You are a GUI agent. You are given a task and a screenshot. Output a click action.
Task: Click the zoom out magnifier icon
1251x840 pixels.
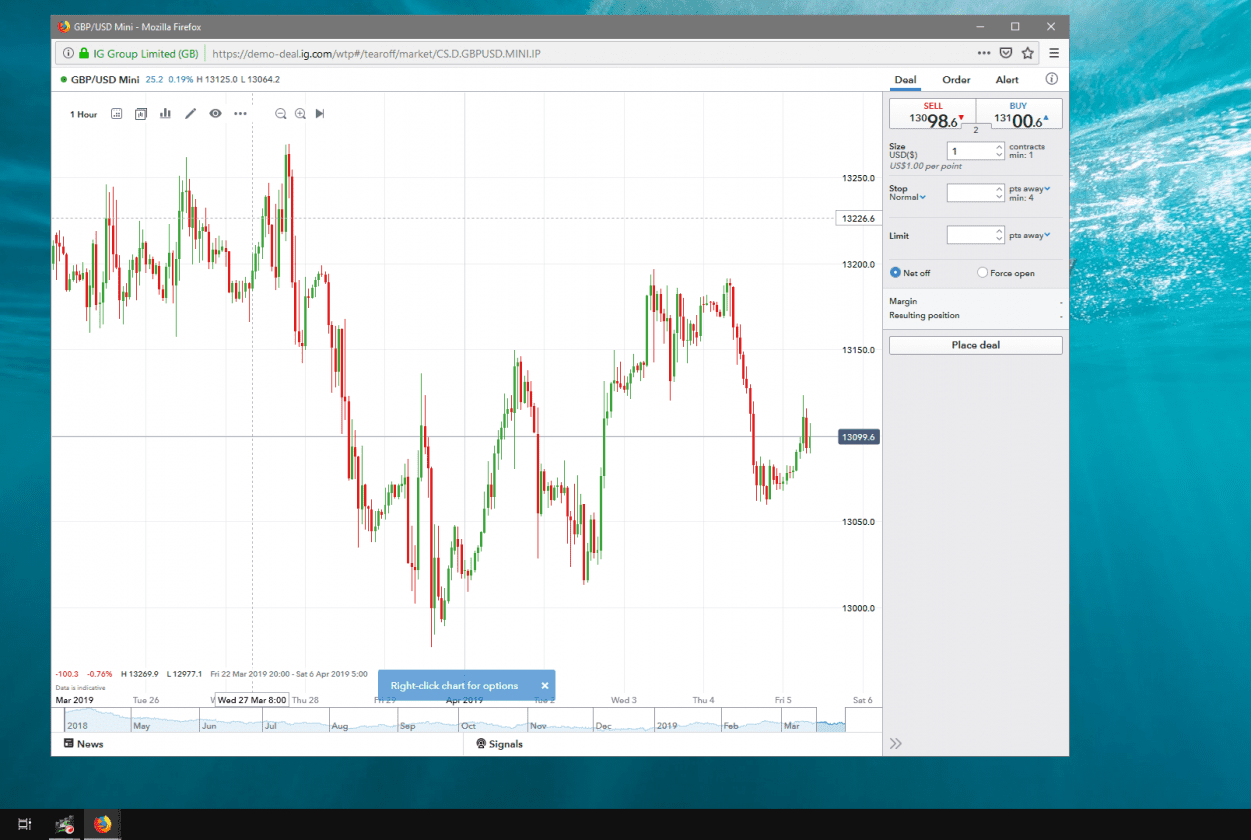pyautogui.click(x=281, y=114)
